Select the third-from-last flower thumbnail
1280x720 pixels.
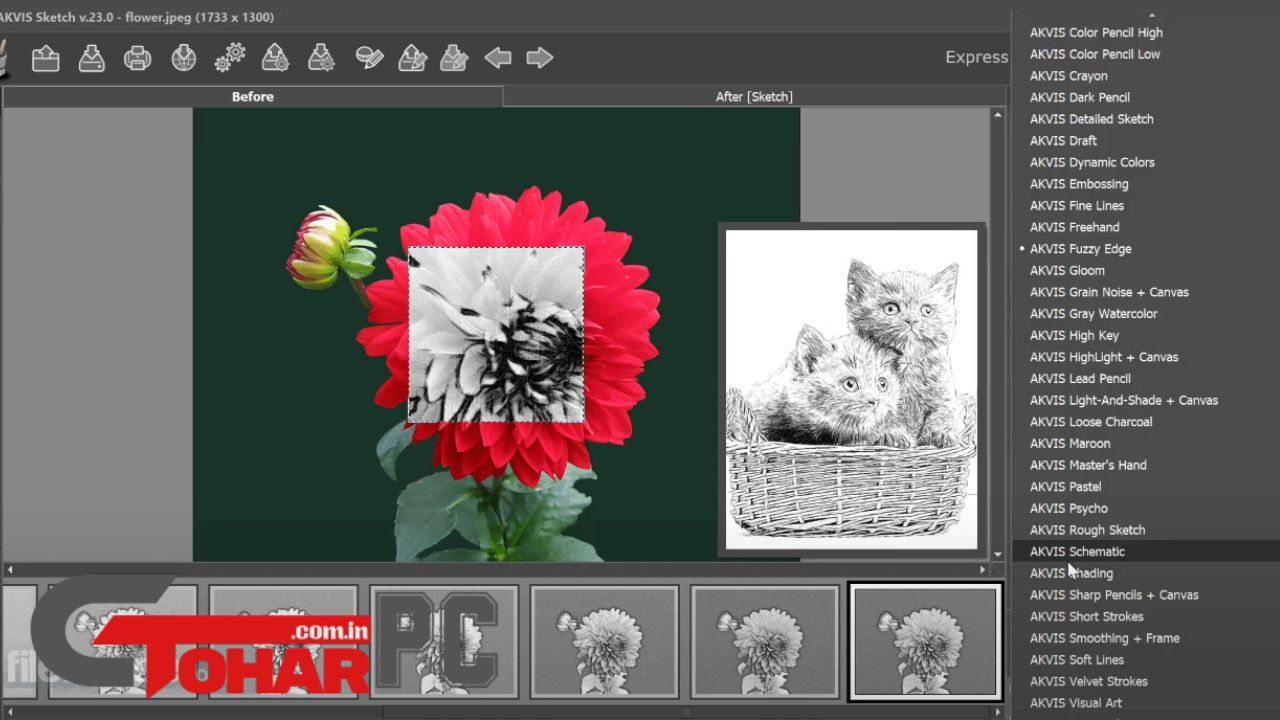tap(604, 642)
